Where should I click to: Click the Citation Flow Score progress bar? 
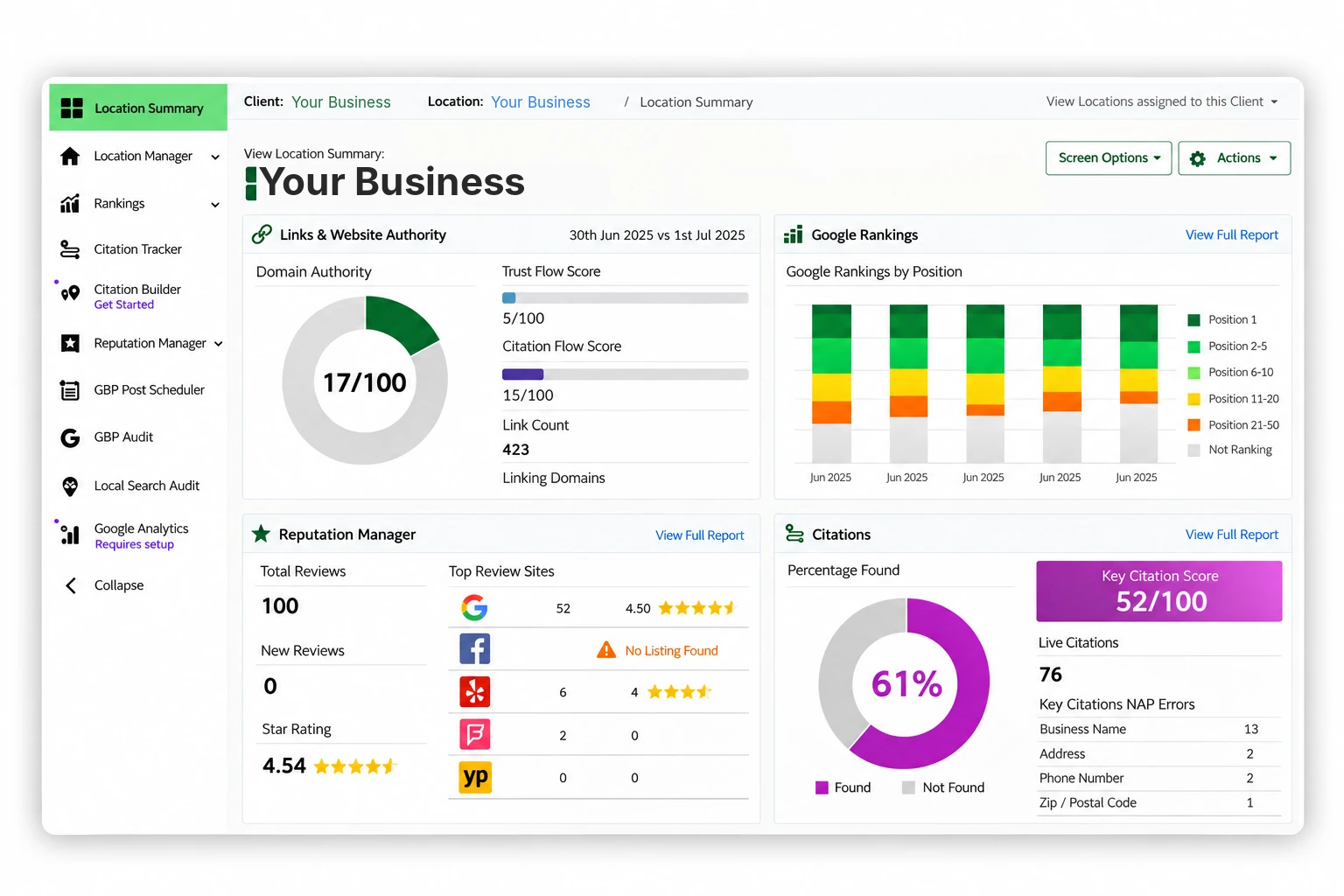pos(625,374)
